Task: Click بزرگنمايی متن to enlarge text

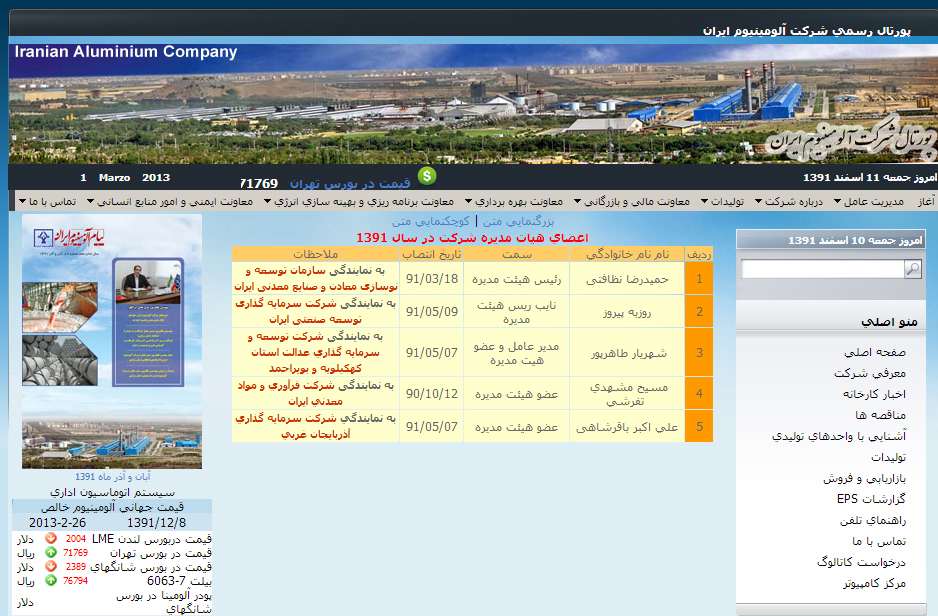Action: [518, 221]
